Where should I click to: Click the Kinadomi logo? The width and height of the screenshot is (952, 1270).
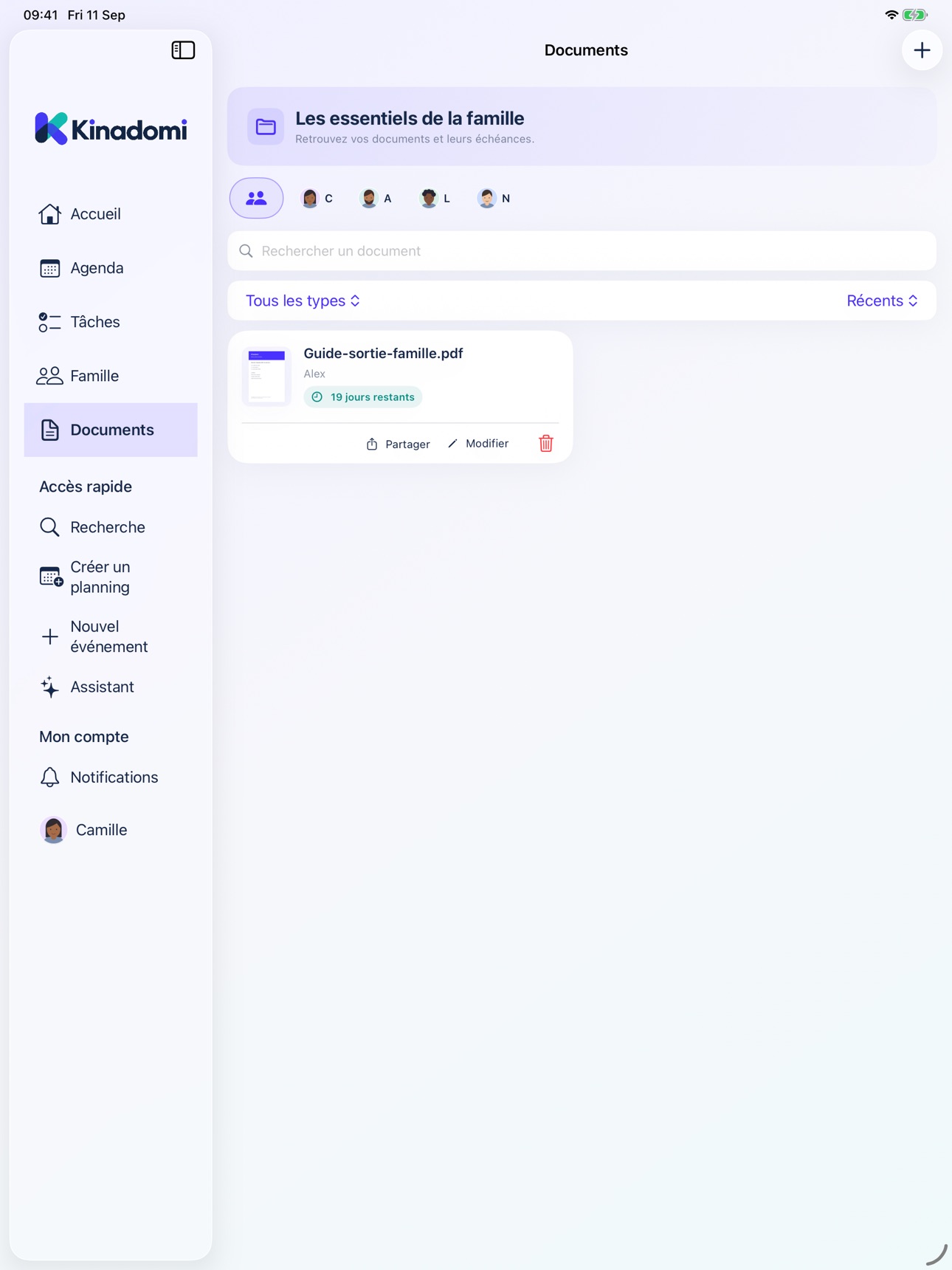click(x=111, y=128)
